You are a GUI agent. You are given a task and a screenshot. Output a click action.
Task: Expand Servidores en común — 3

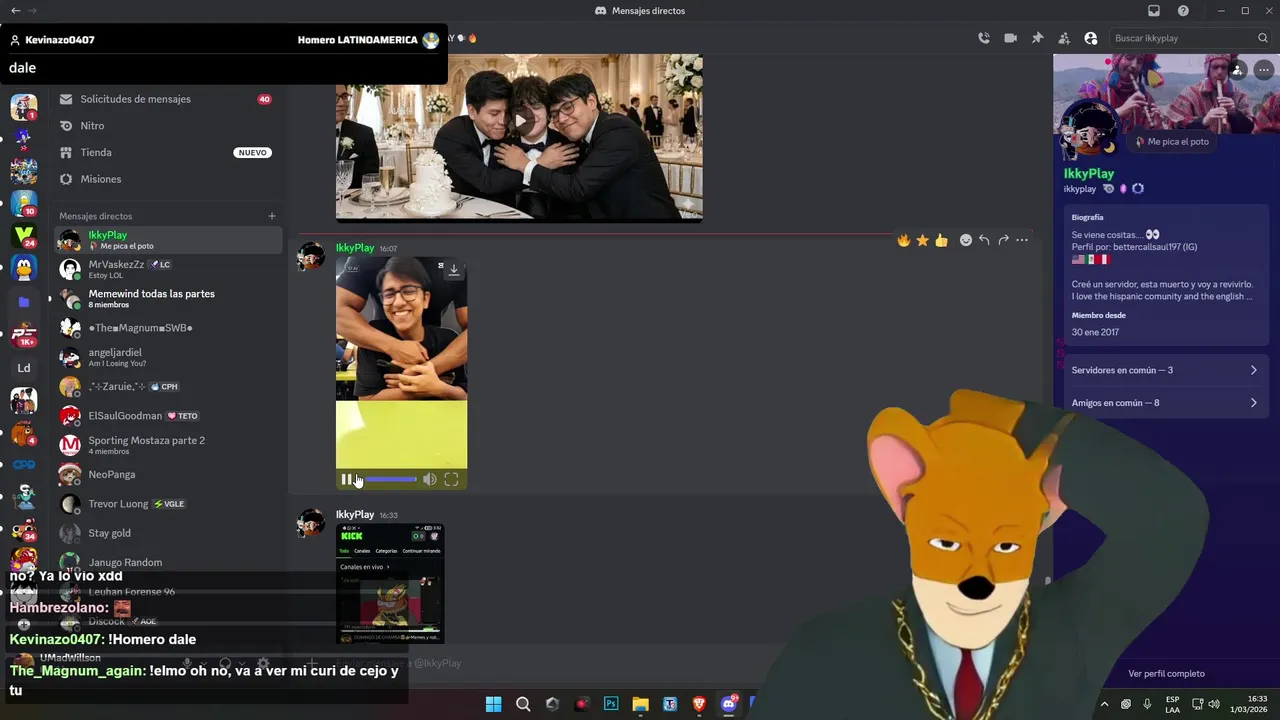point(1165,370)
